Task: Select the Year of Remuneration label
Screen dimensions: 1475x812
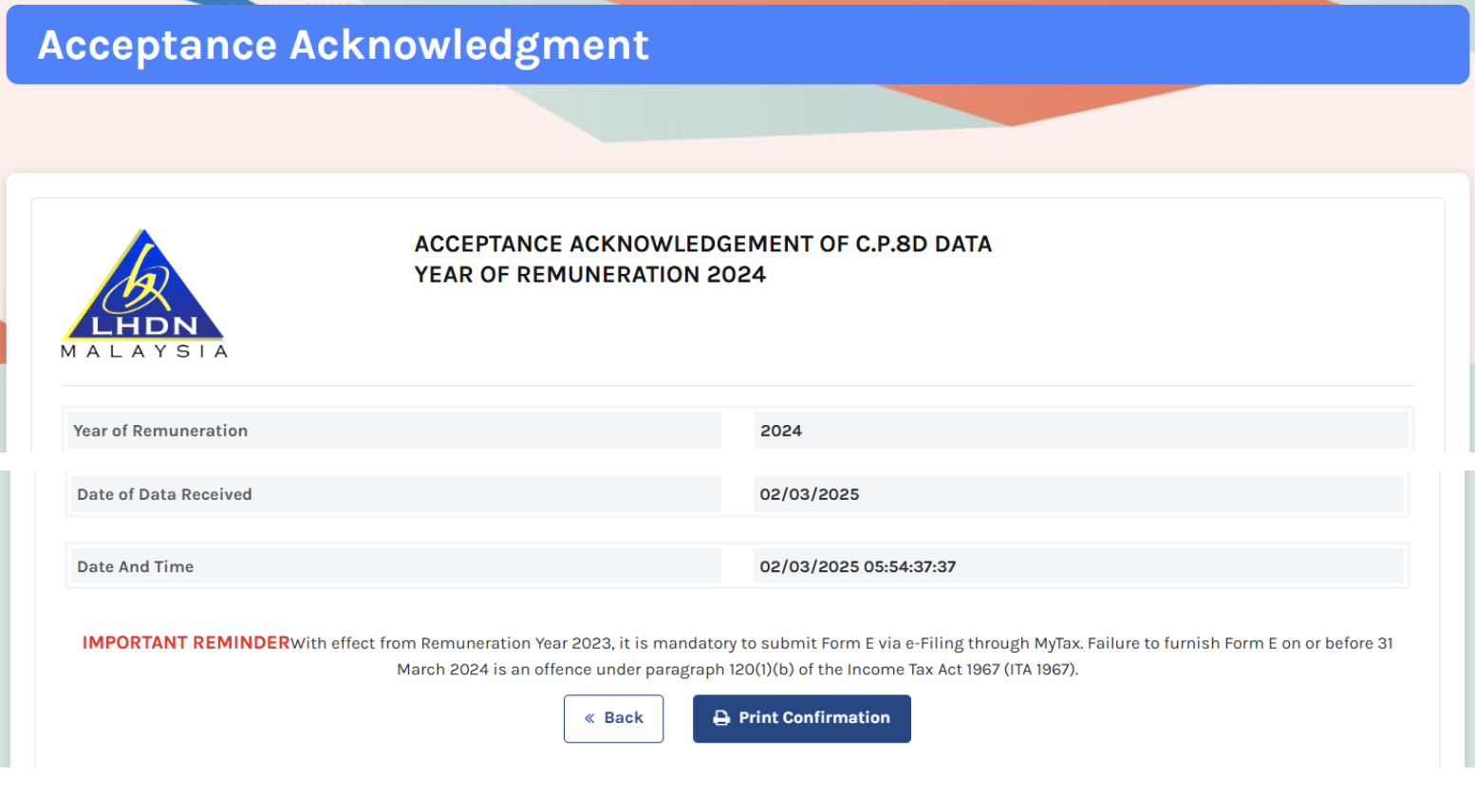Action: (160, 431)
